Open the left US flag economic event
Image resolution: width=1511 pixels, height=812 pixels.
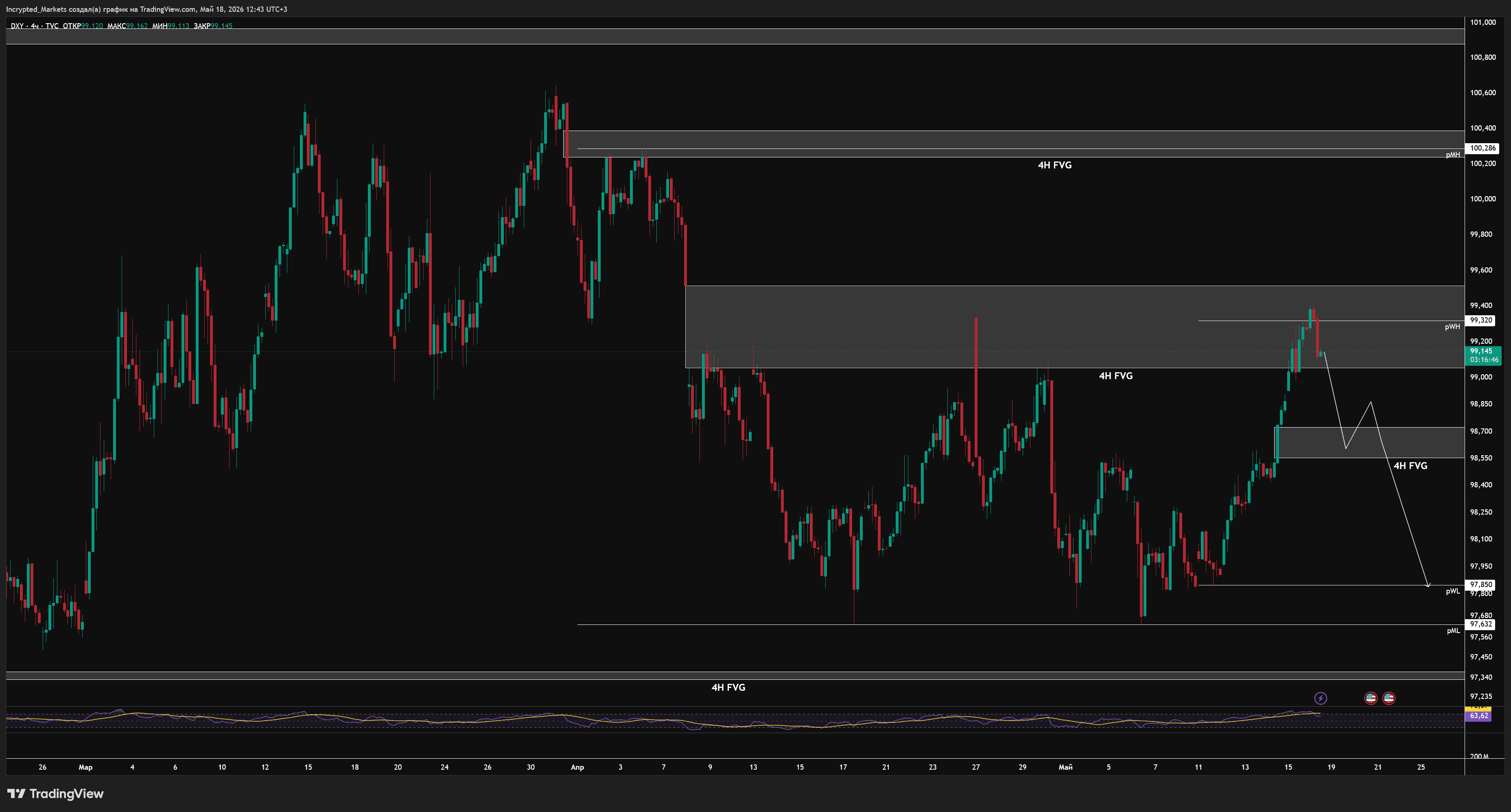pos(1370,698)
